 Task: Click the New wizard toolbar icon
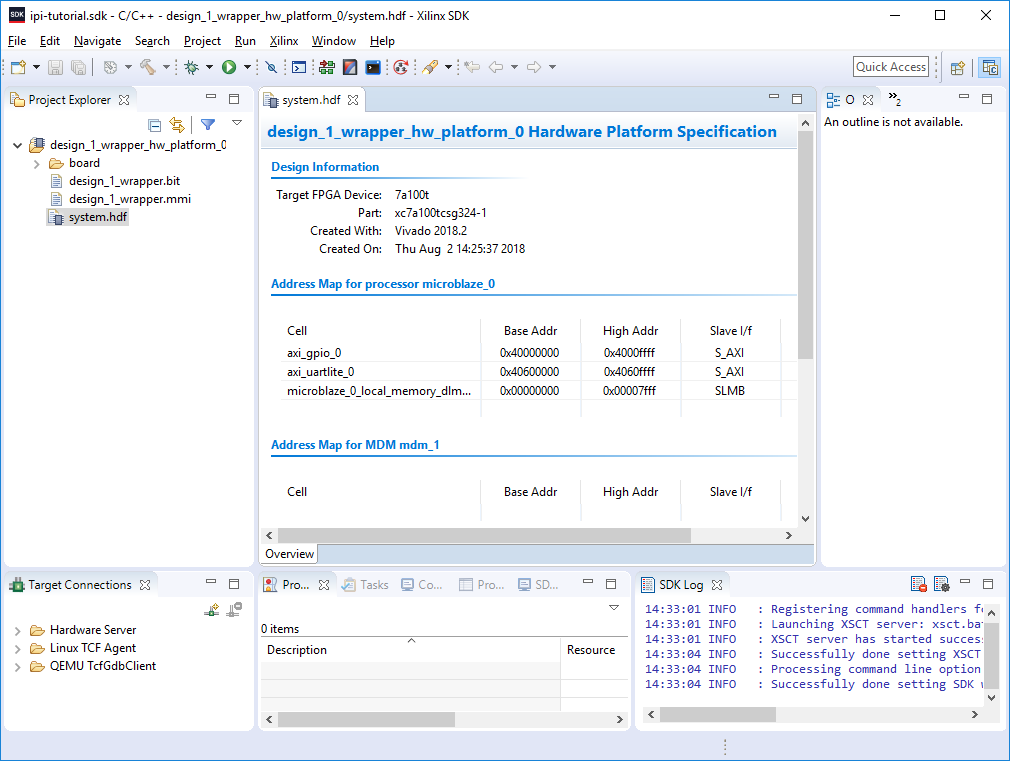pyautogui.click(x=18, y=67)
